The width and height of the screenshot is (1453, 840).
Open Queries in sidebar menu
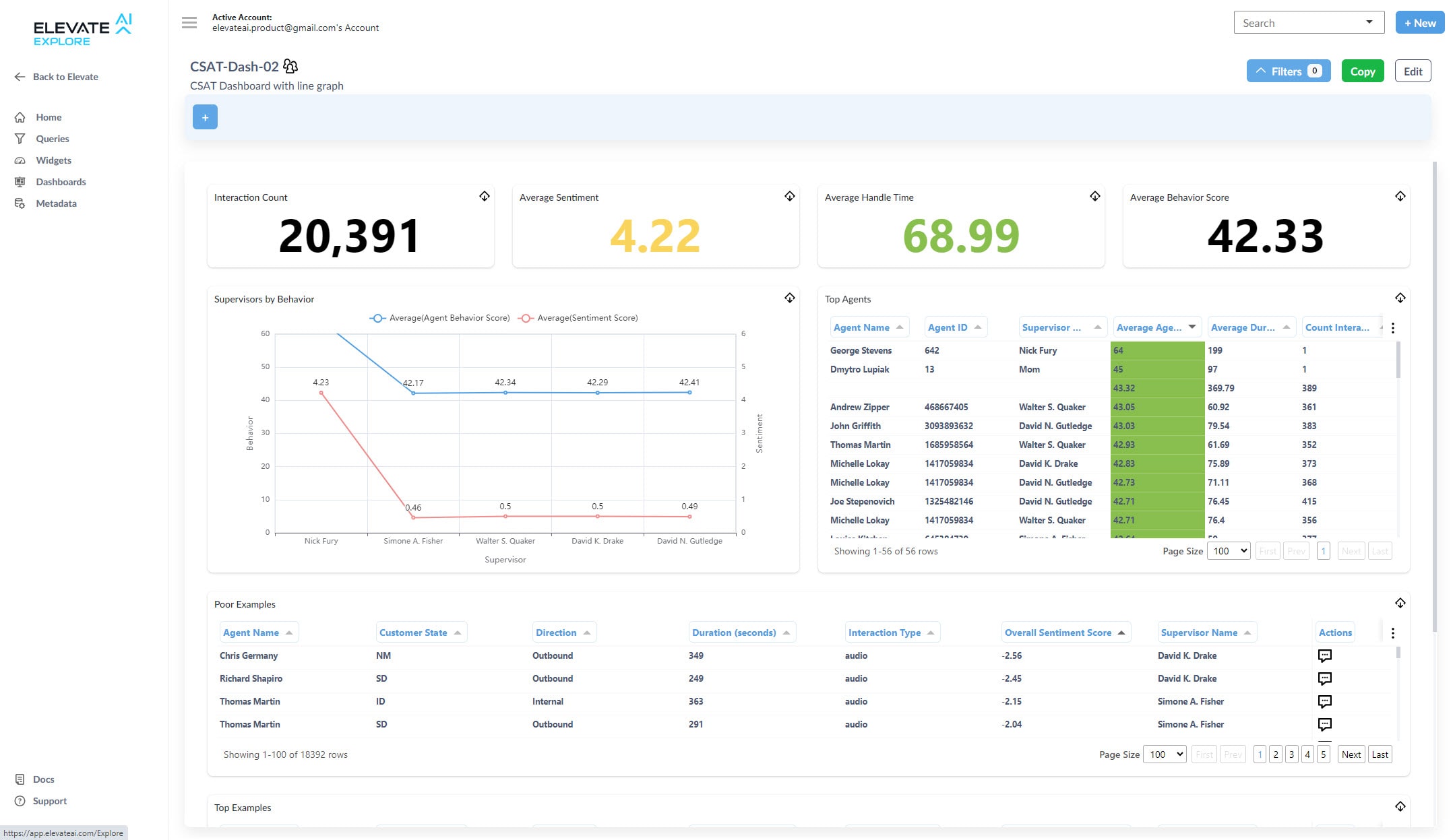pos(53,139)
